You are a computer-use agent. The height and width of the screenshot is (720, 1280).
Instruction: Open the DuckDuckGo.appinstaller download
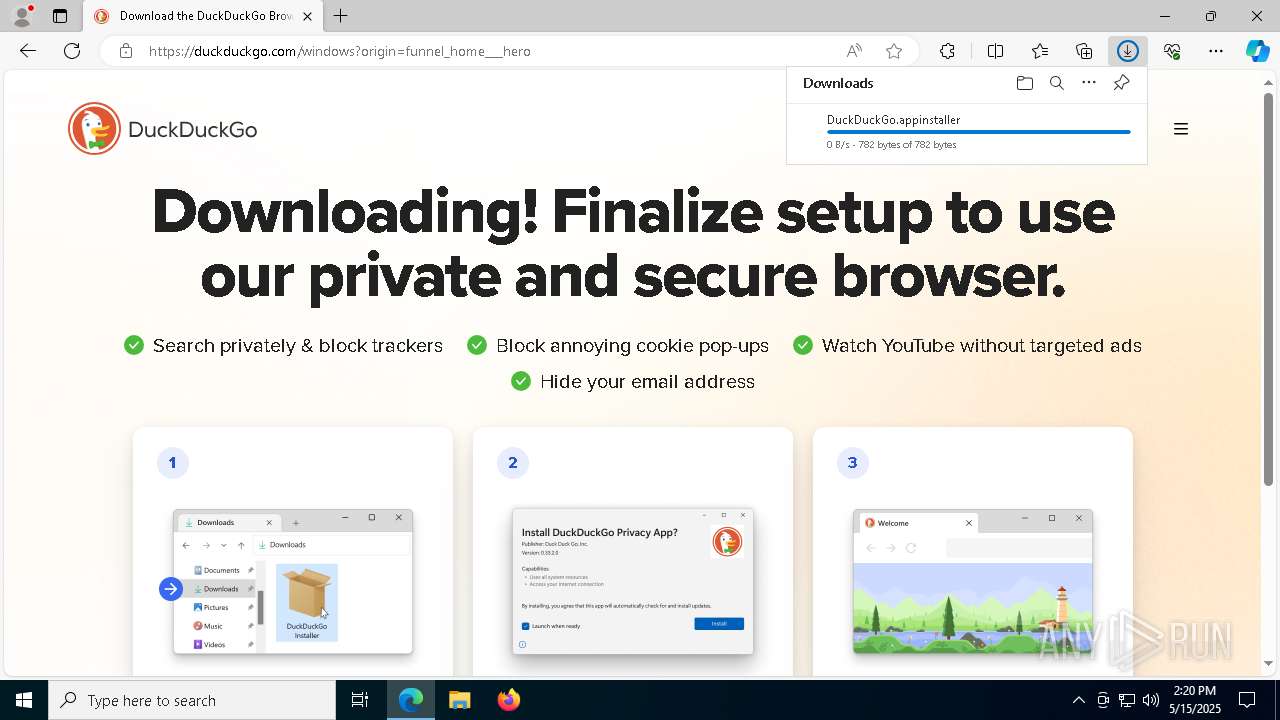[893, 120]
